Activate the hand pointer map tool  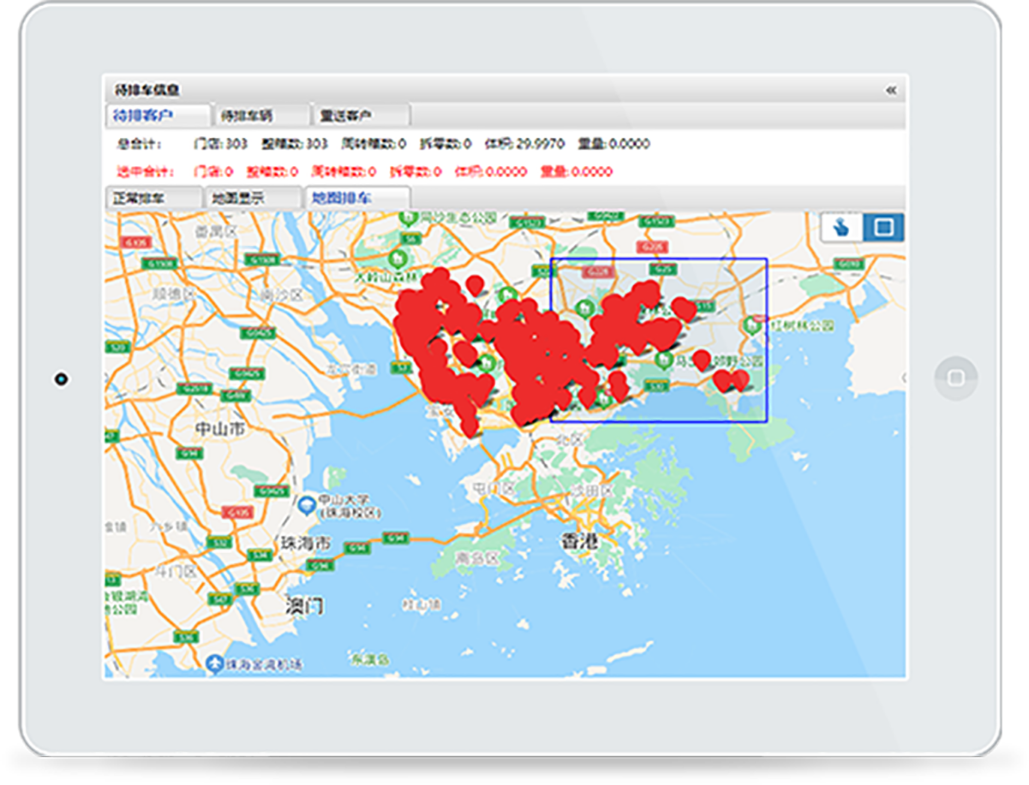click(x=841, y=228)
